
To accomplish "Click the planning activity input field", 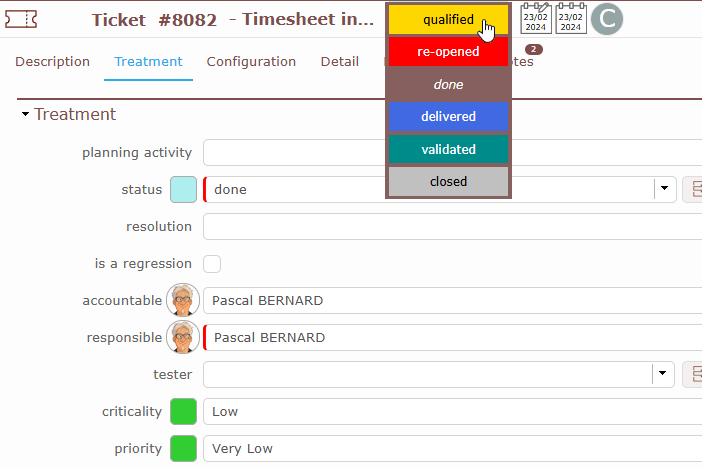I will pos(450,152).
